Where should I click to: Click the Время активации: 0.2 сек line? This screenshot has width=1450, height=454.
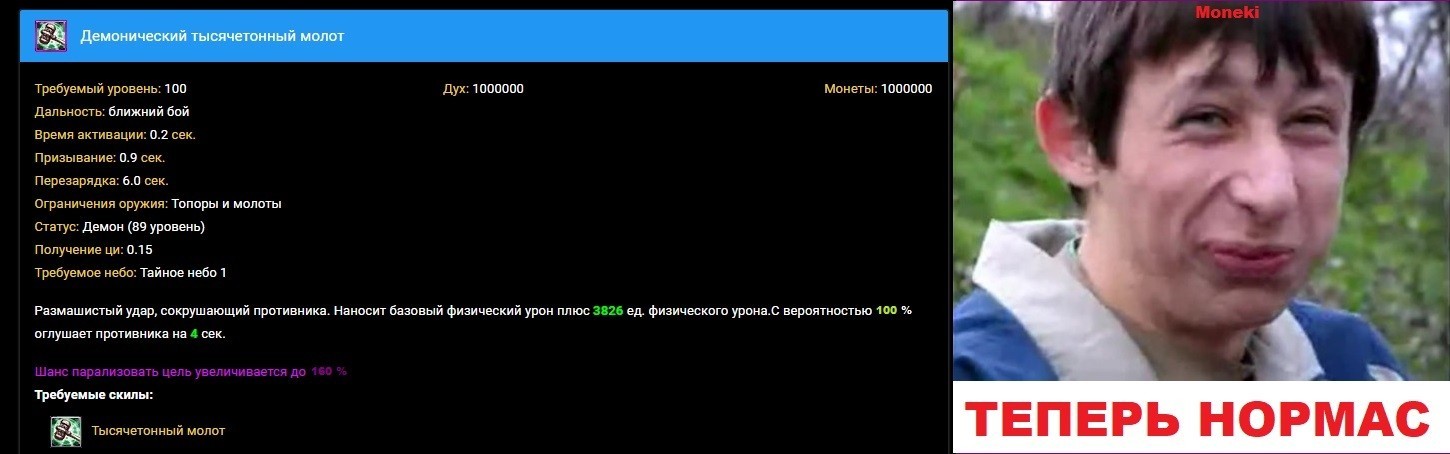coord(115,135)
